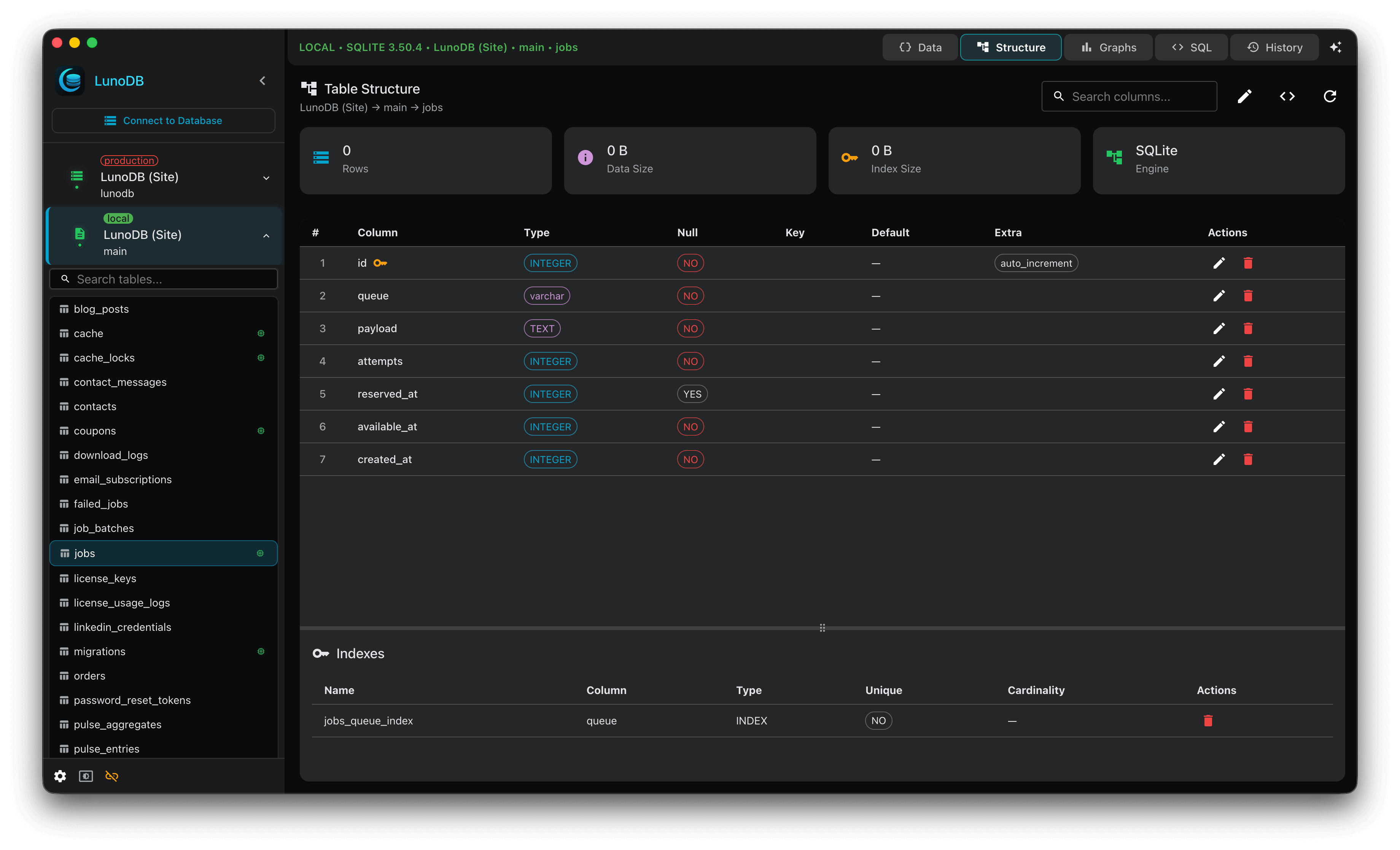The image size is (1400, 850).
Task: Open the Graphs tab
Action: pyautogui.click(x=1108, y=47)
